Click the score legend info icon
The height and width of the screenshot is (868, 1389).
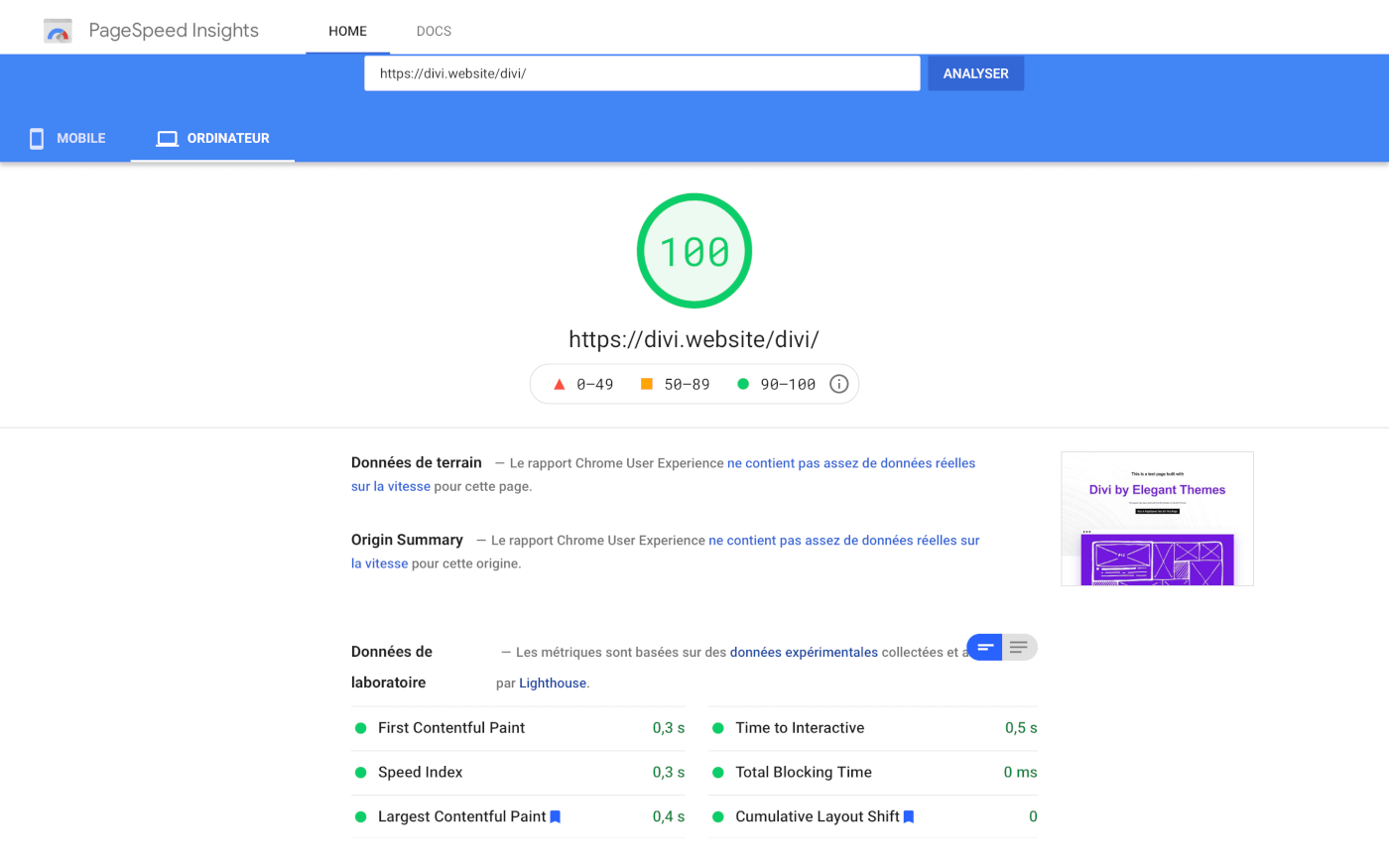[x=839, y=384]
